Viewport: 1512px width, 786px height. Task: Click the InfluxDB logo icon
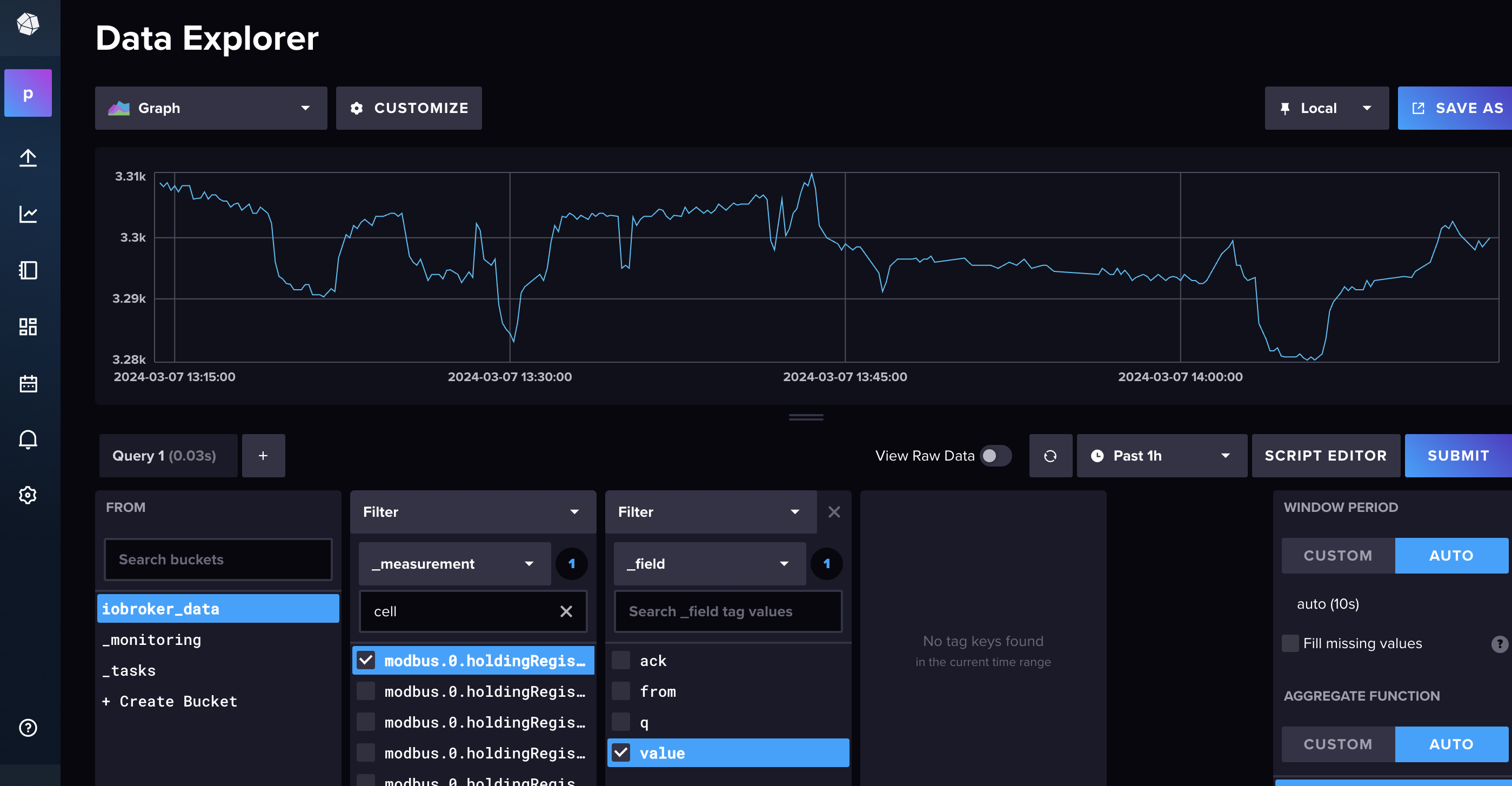[28, 25]
